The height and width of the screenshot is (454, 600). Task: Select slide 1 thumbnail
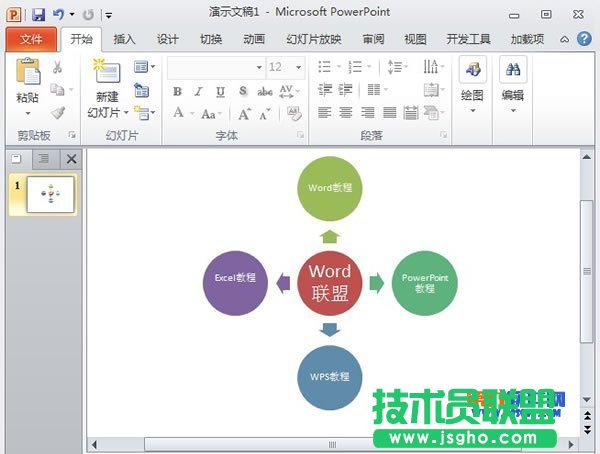[x=50, y=194]
